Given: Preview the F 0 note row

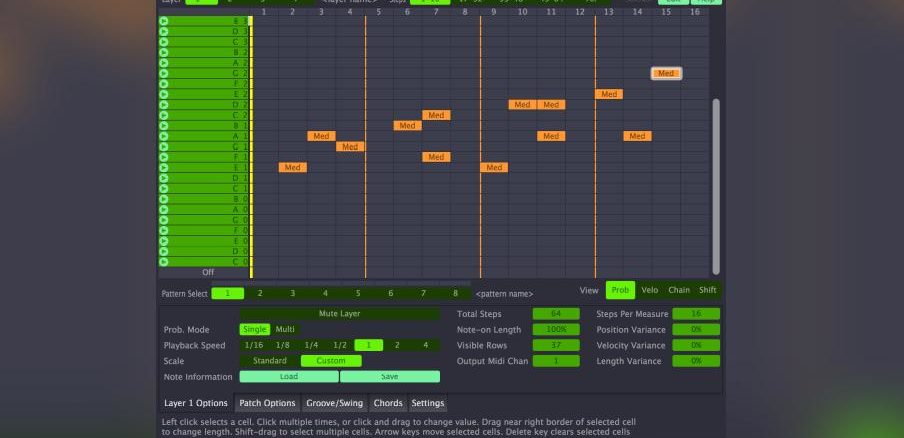Looking at the screenshot, I should (164, 230).
